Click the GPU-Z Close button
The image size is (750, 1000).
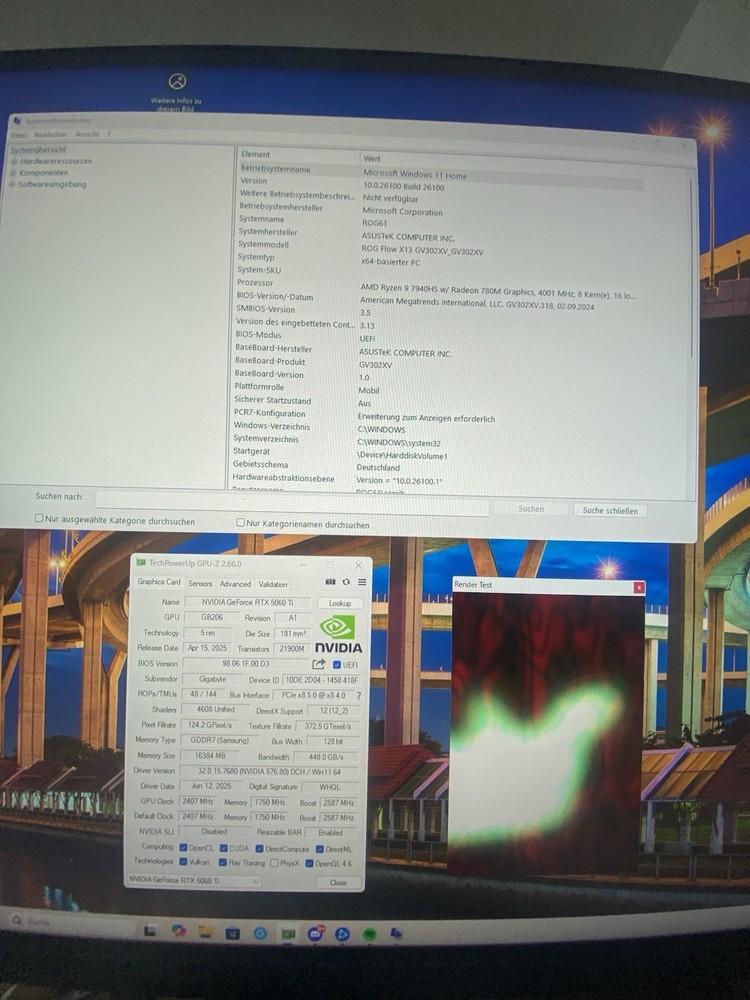(x=339, y=883)
